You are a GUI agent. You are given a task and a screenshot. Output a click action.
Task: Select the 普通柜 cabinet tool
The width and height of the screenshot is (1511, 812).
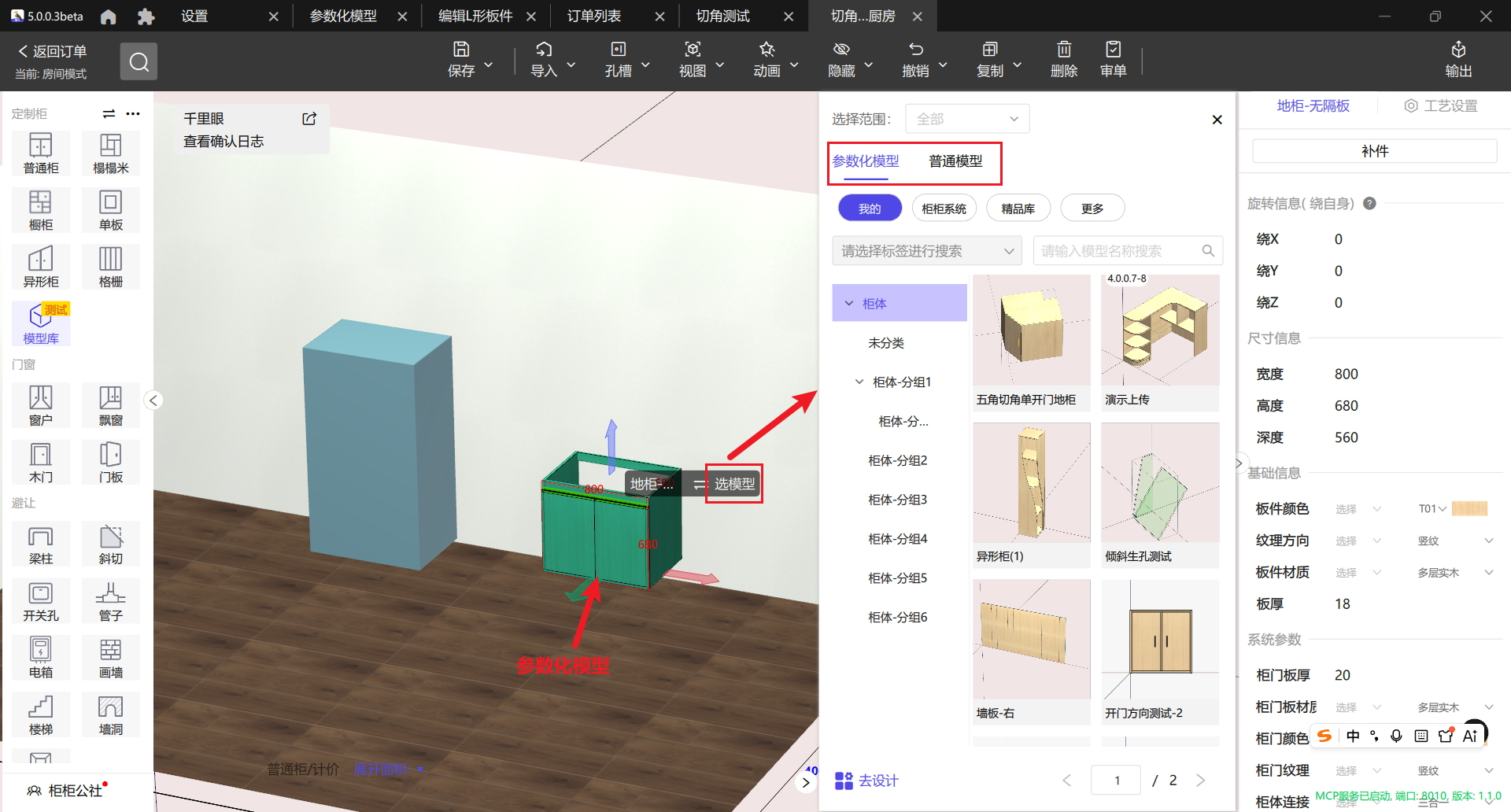[x=41, y=153]
